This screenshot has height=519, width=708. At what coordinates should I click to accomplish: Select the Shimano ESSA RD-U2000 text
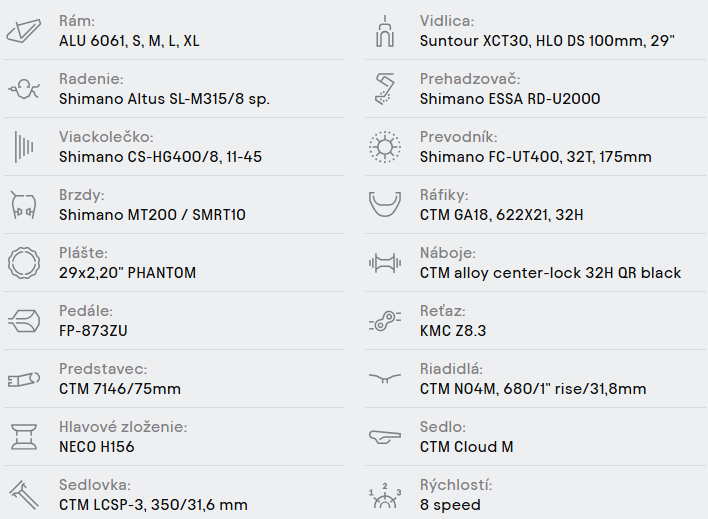point(510,99)
